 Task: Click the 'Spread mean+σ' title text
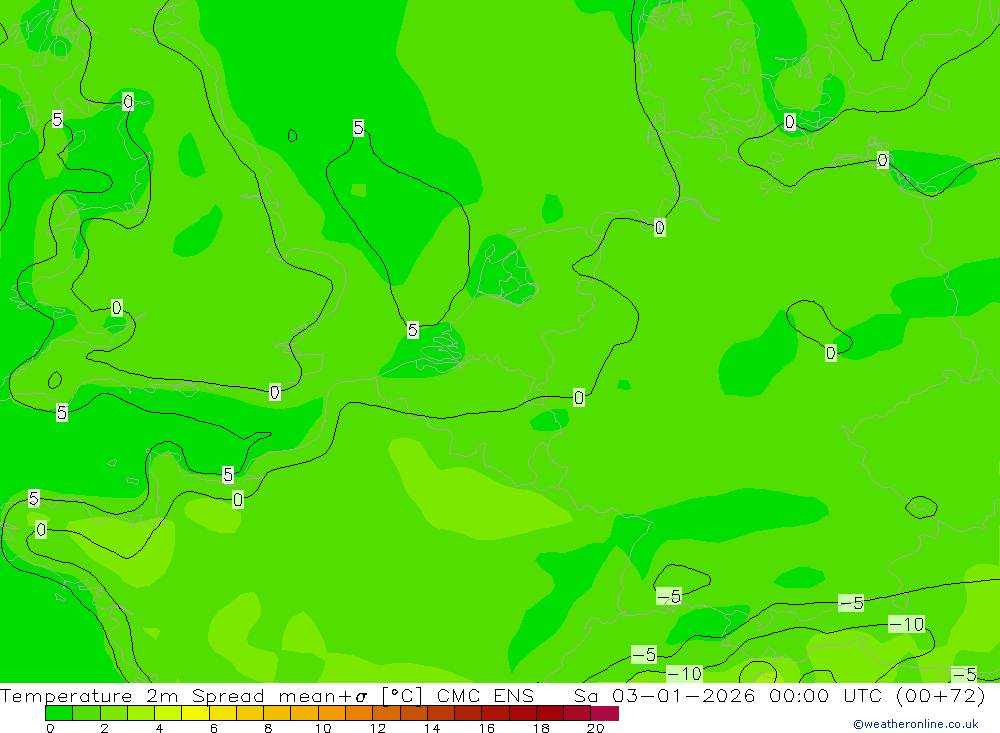pyautogui.click(x=279, y=695)
